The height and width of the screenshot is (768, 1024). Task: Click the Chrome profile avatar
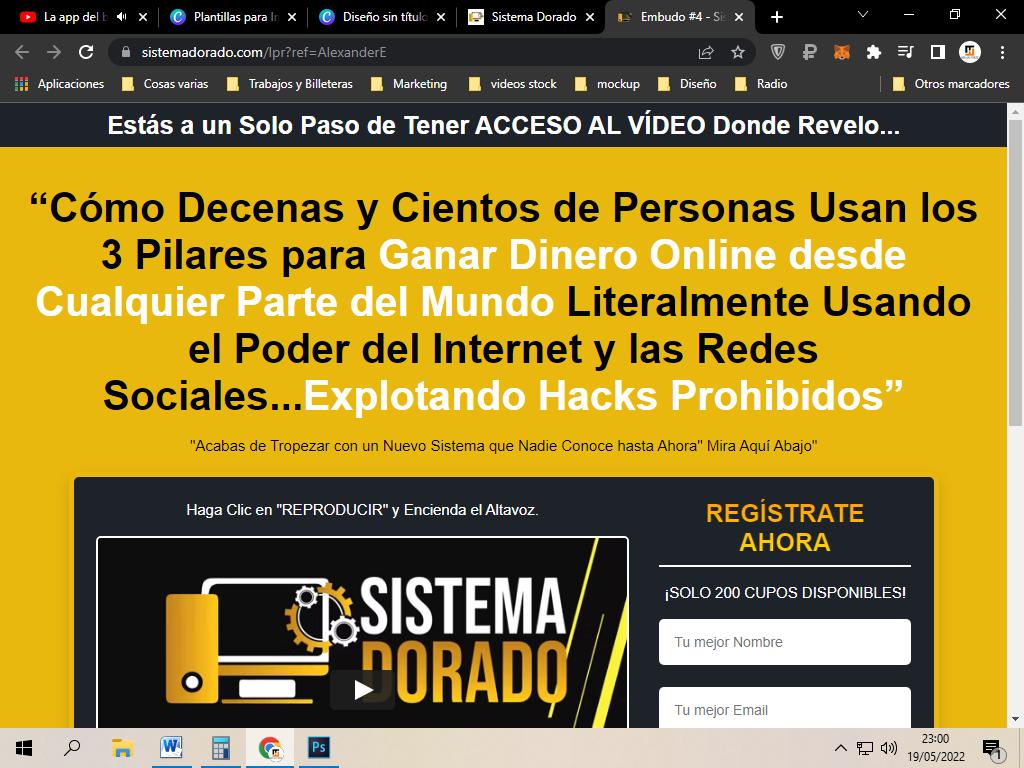tap(969, 52)
